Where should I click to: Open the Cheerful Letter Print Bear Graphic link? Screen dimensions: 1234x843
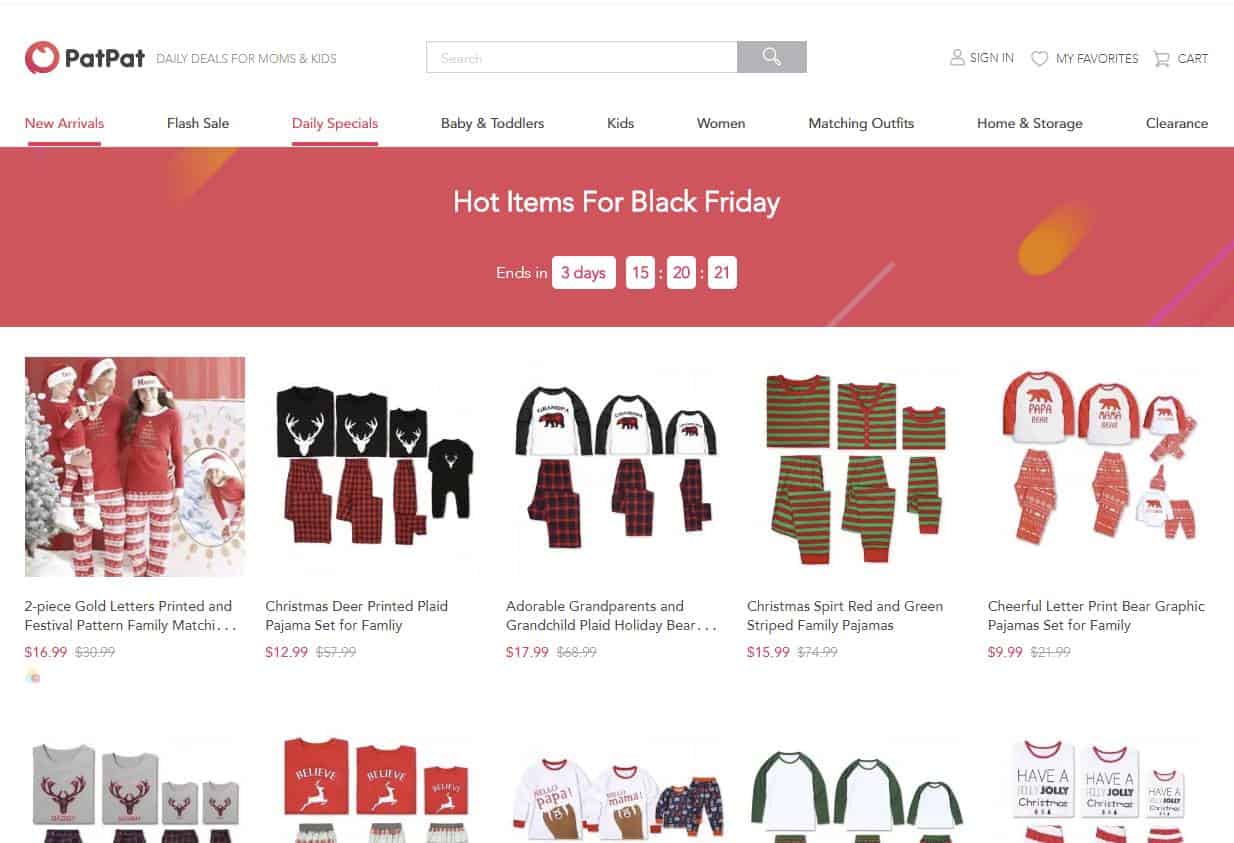1096,615
